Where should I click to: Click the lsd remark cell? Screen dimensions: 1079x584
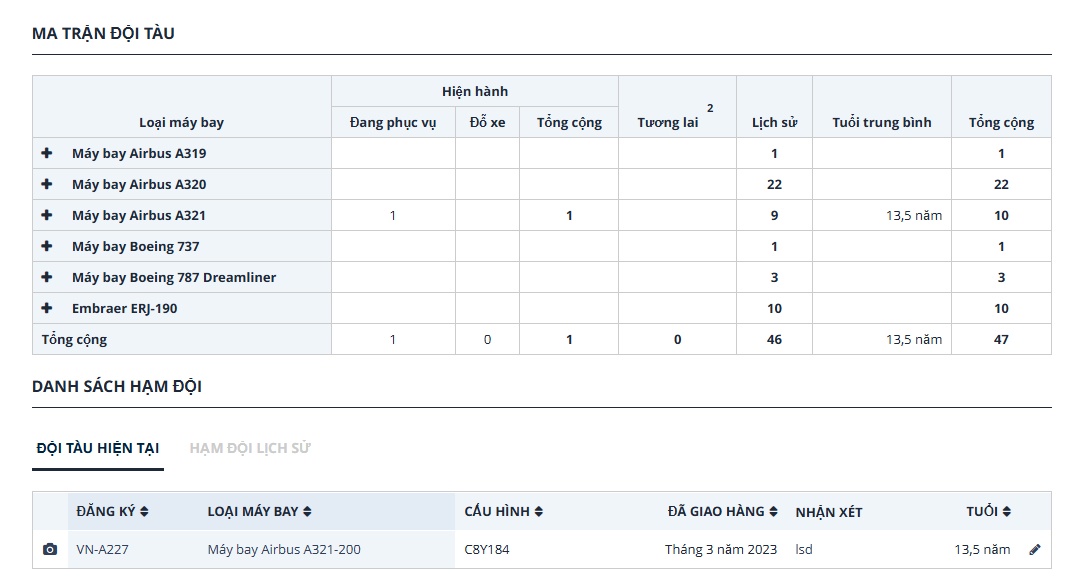(x=804, y=550)
